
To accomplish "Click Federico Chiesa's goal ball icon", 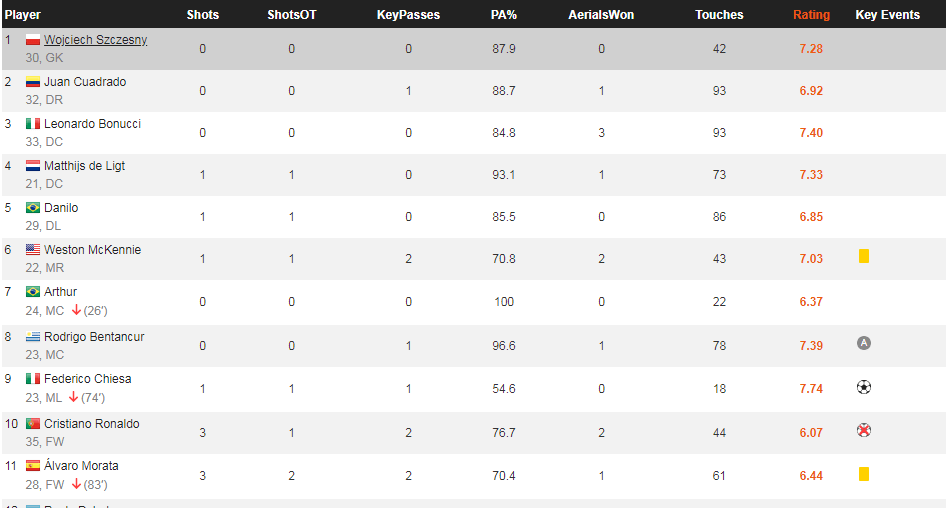I will [864, 387].
